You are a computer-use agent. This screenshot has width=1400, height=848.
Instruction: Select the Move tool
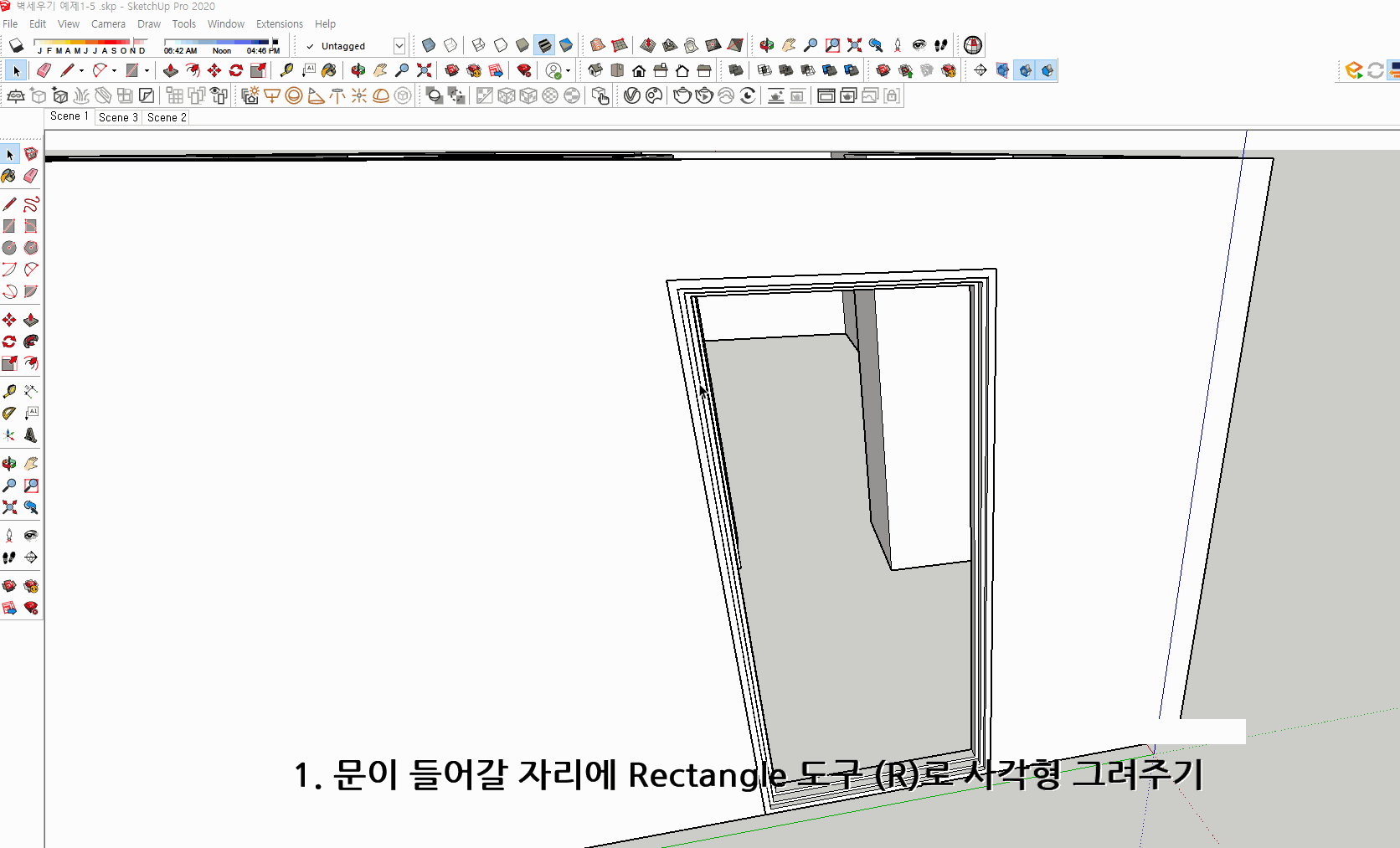[10, 319]
